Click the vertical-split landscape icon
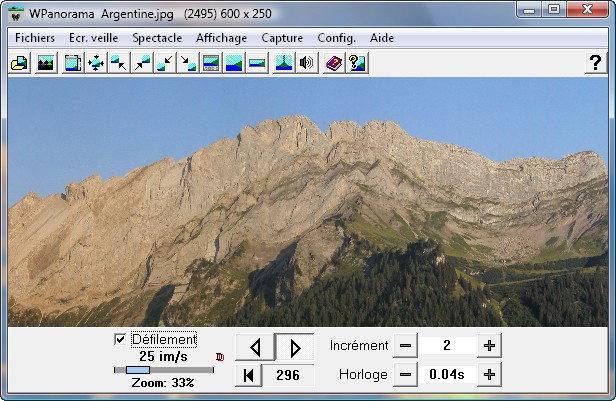 284,63
